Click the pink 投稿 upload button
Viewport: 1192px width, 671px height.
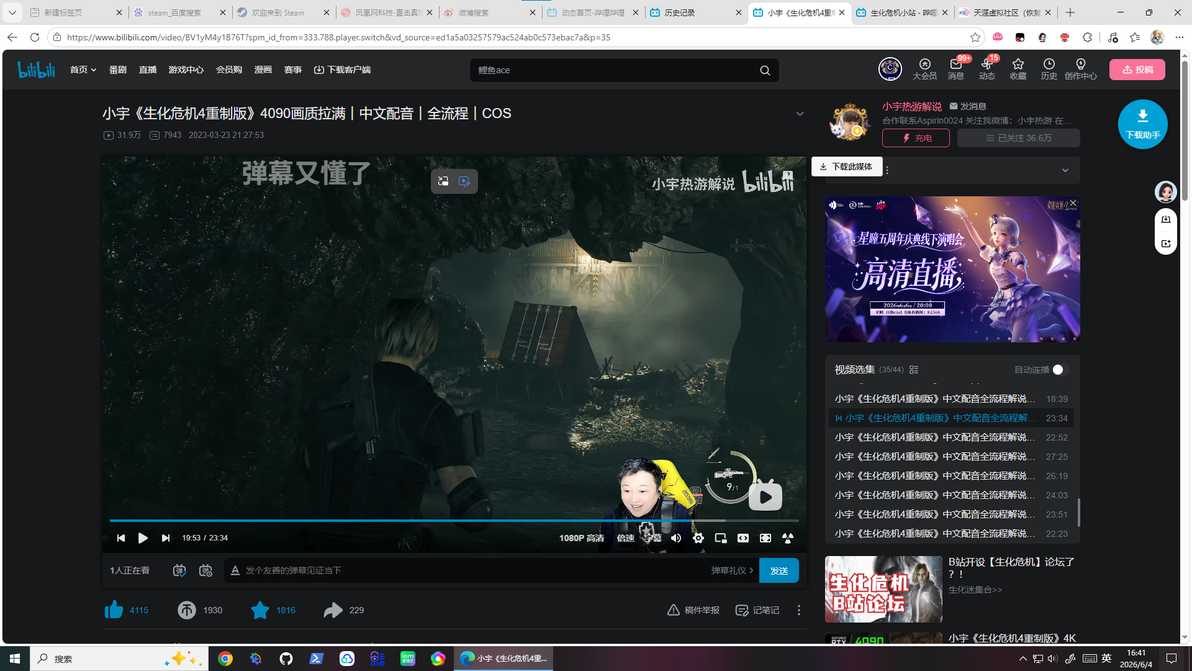pos(1137,69)
